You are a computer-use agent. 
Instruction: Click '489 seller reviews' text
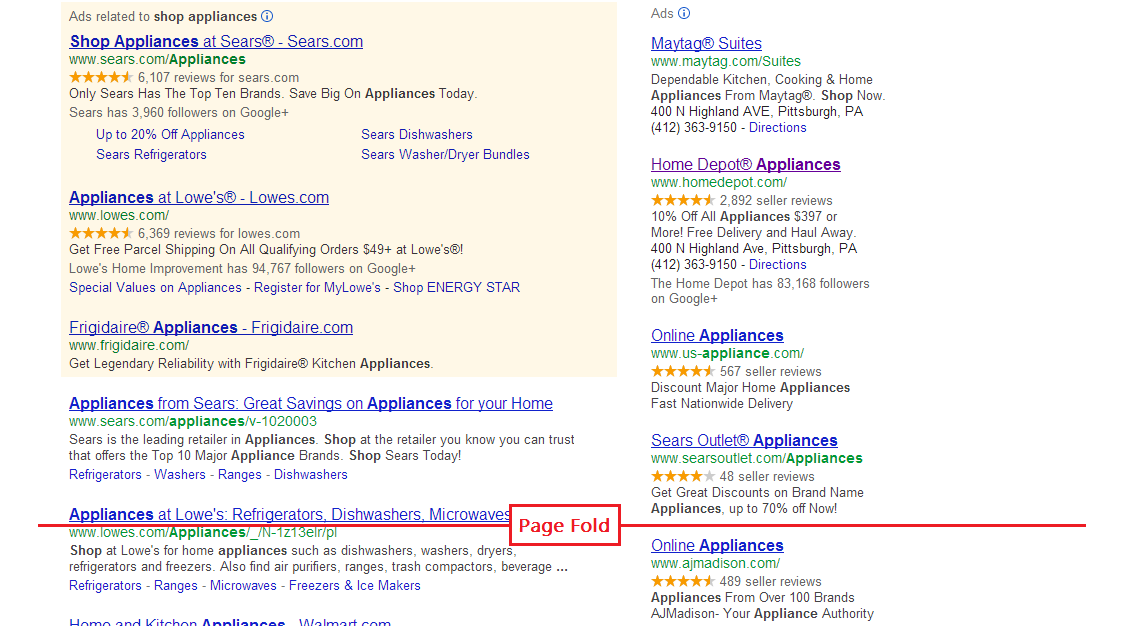pyautogui.click(x=771, y=582)
